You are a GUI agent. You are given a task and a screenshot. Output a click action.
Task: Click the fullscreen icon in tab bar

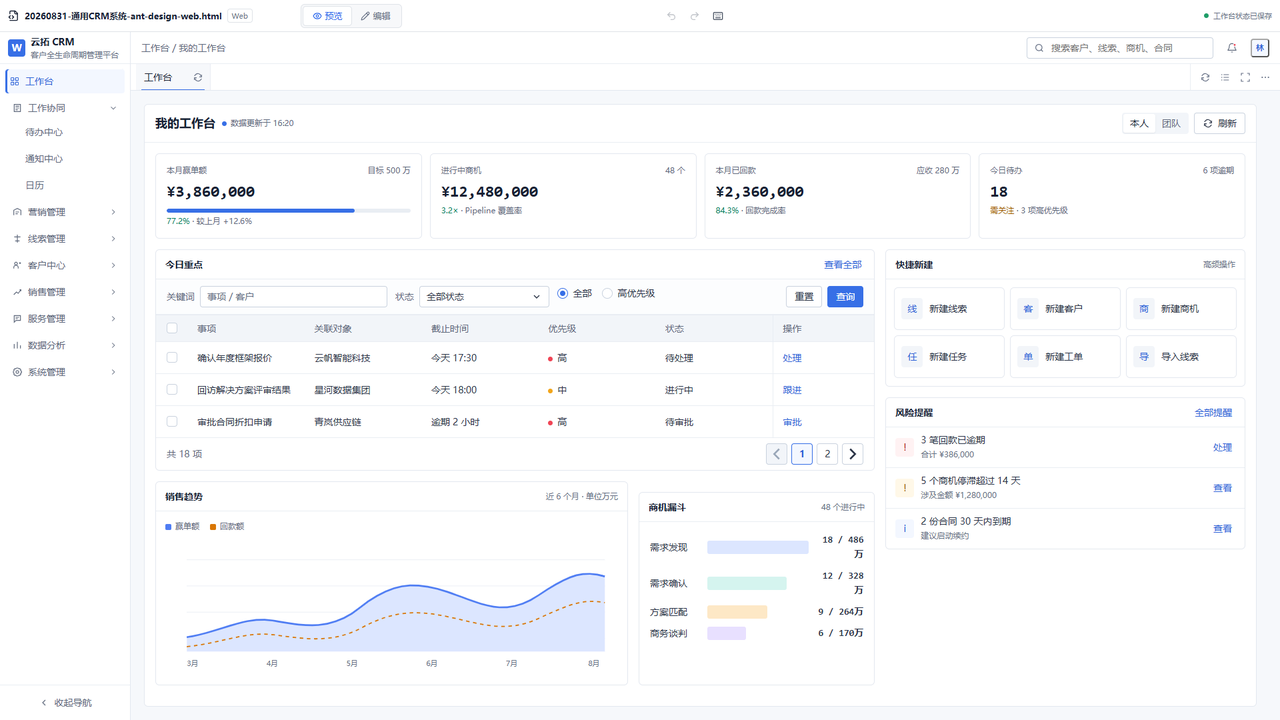click(x=1245, y=77)
